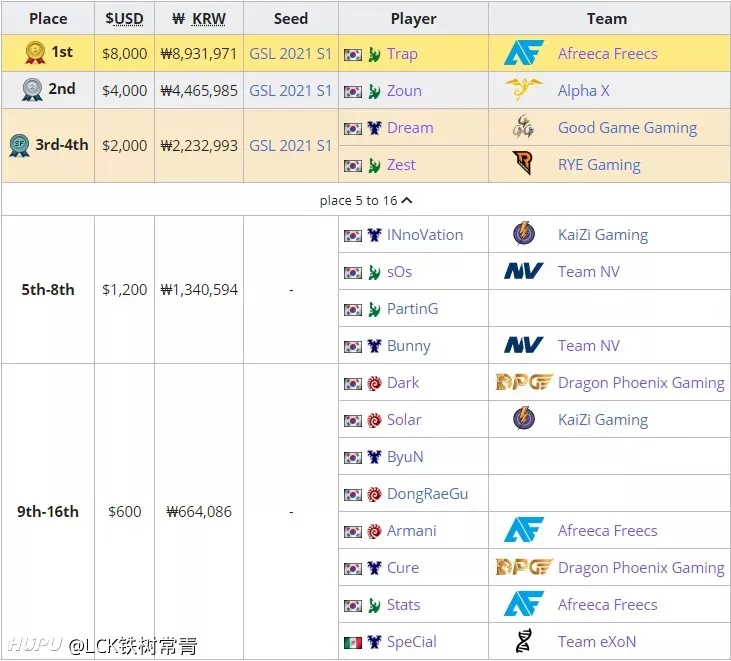Image resolution: width=731 pixels, height=661 pixels.
Task: Click the Alpha X team logo
Action: click(x=524, y=90)
